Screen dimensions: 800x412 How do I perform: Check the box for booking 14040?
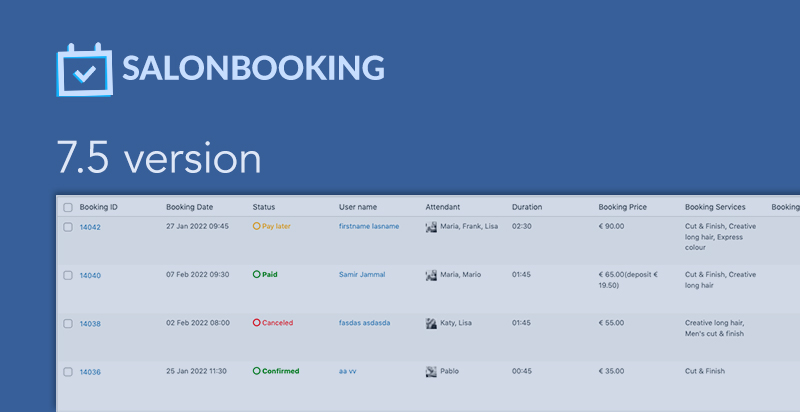point(68,275)
